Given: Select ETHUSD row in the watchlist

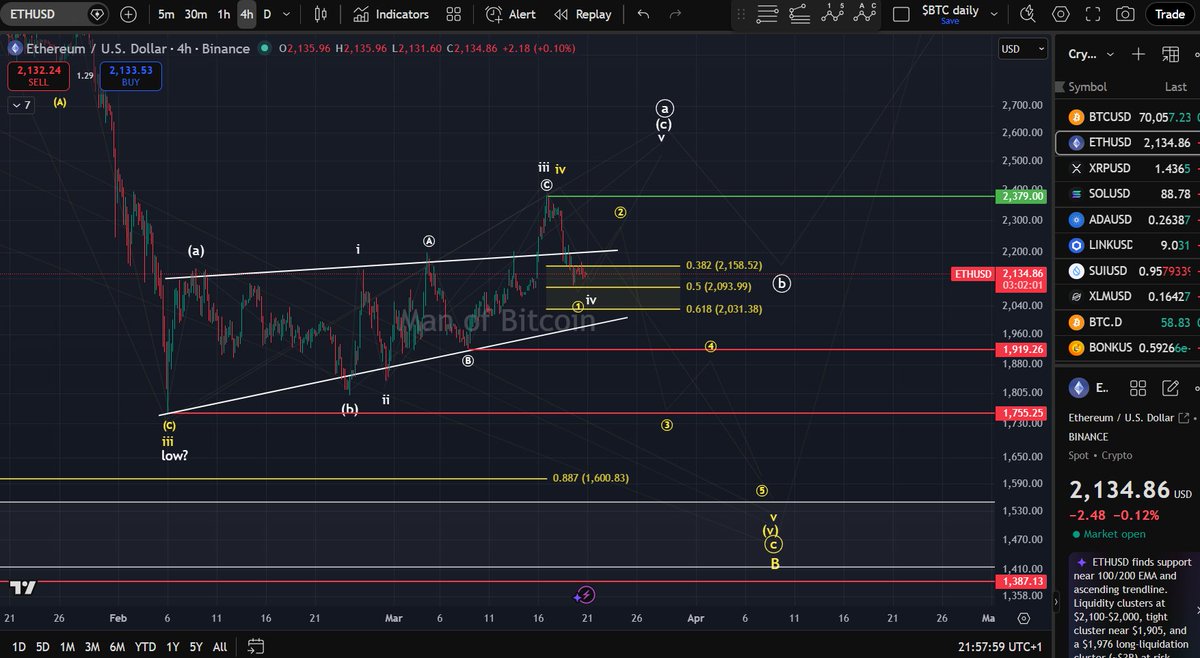Looking at the screenshot, I should pyautogui.click(x=1127, y=142).
